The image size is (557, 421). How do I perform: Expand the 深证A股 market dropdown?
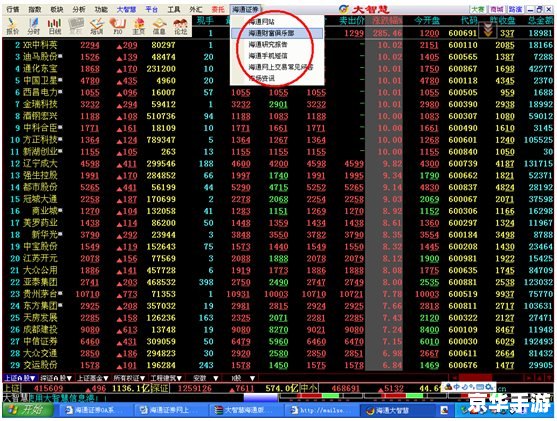point(56,378)
